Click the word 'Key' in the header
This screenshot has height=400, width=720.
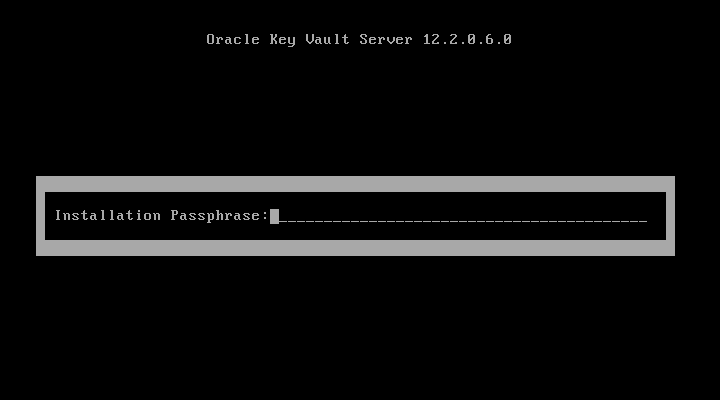tap(282, 39)
